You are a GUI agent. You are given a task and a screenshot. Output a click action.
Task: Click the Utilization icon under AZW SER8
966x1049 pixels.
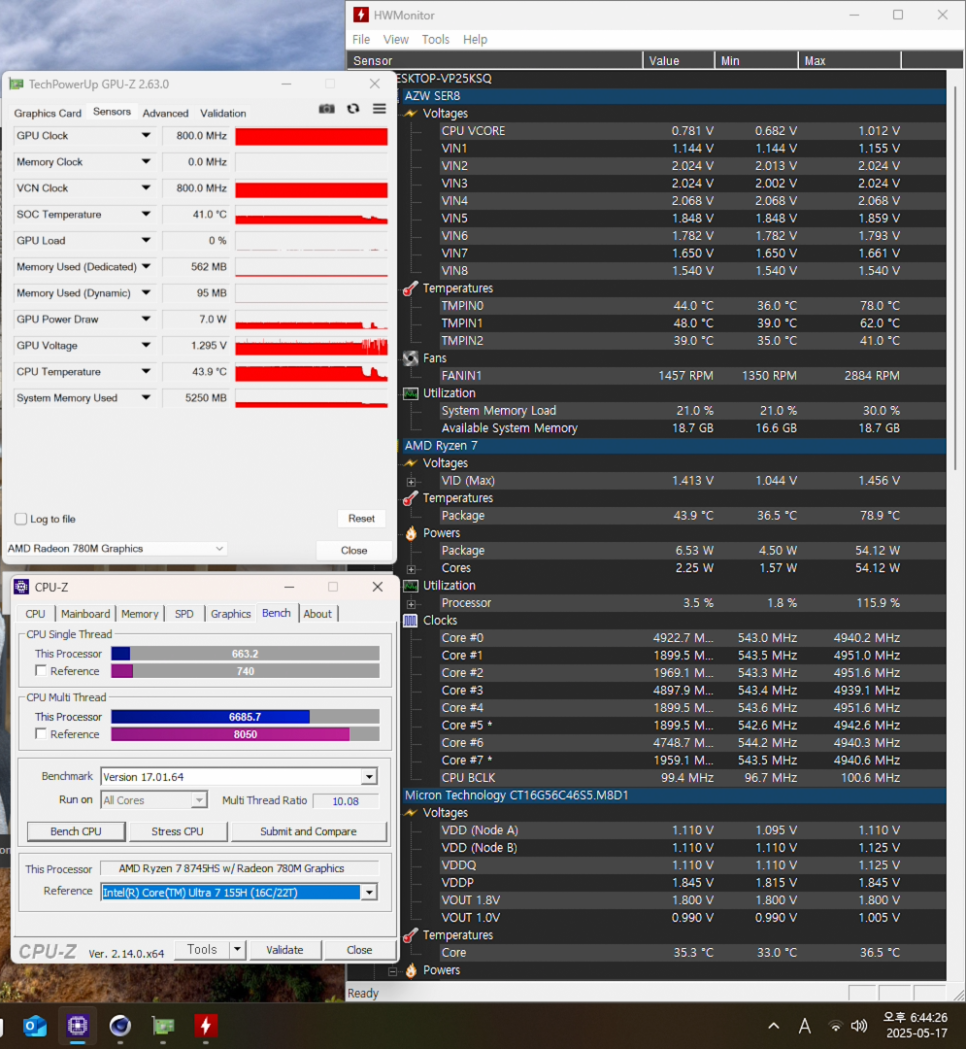click(x=411, y=393)
